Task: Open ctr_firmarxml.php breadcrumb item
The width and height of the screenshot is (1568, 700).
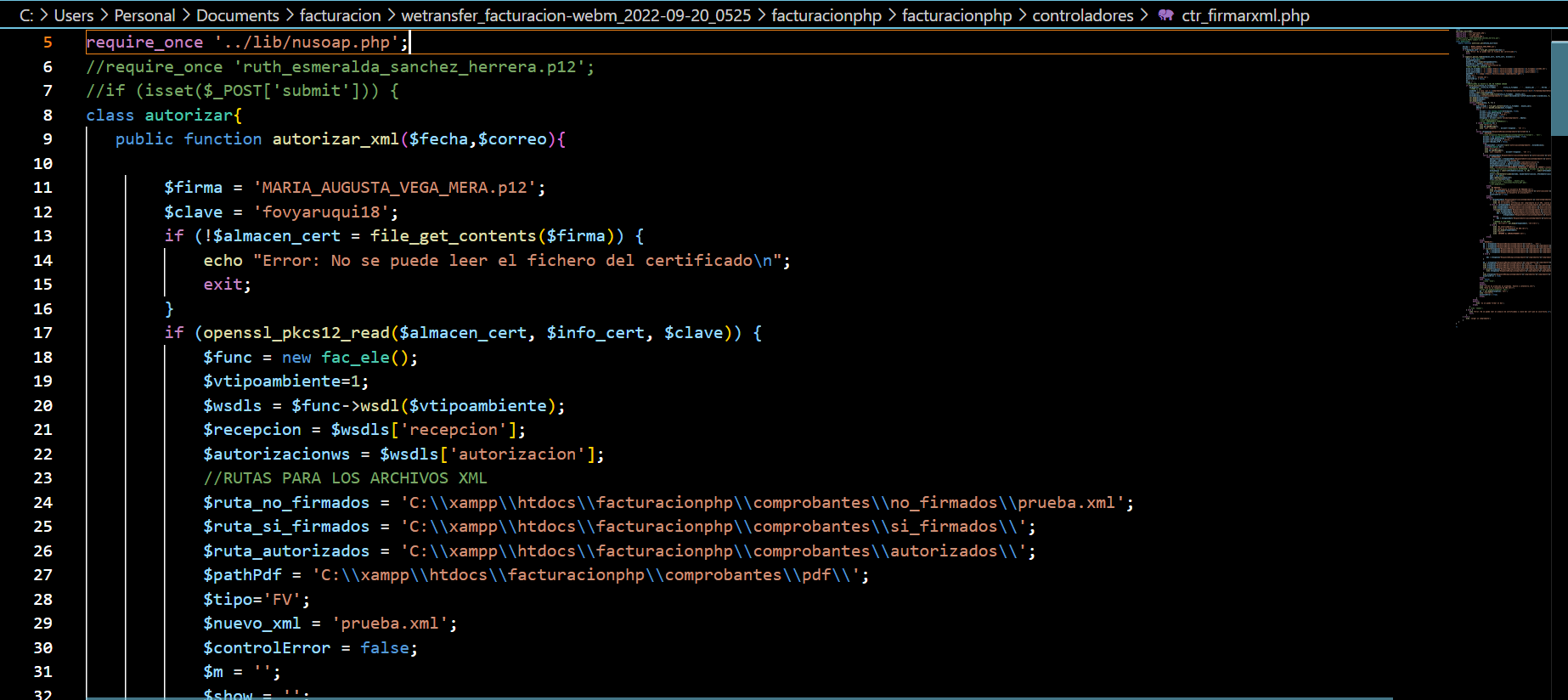Action: tap(1245, 15)
